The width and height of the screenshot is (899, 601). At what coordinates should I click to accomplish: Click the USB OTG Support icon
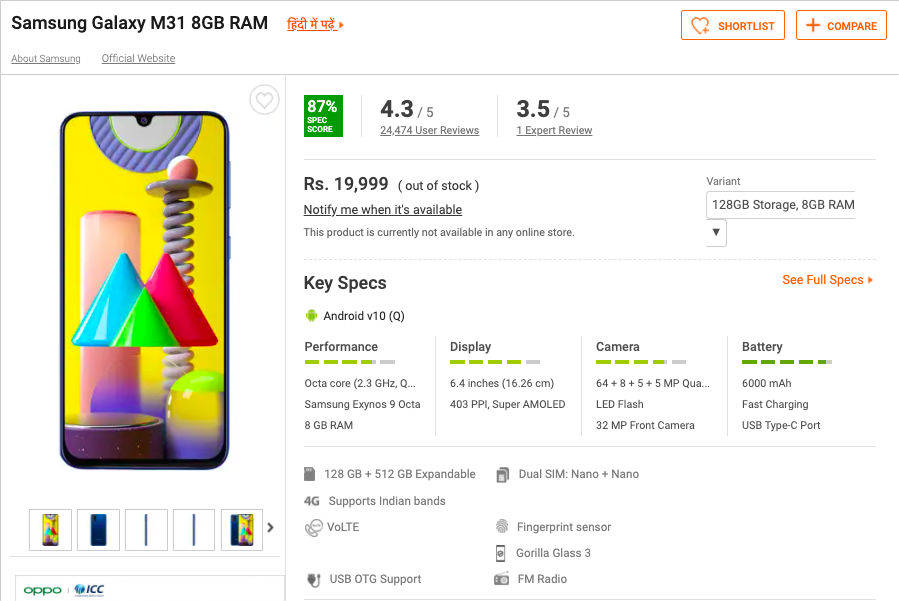click(313, 579)
